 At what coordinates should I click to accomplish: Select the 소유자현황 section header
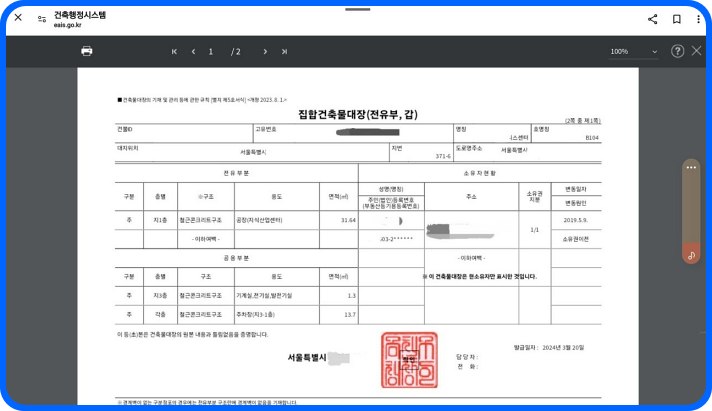[x=480, y=173]
